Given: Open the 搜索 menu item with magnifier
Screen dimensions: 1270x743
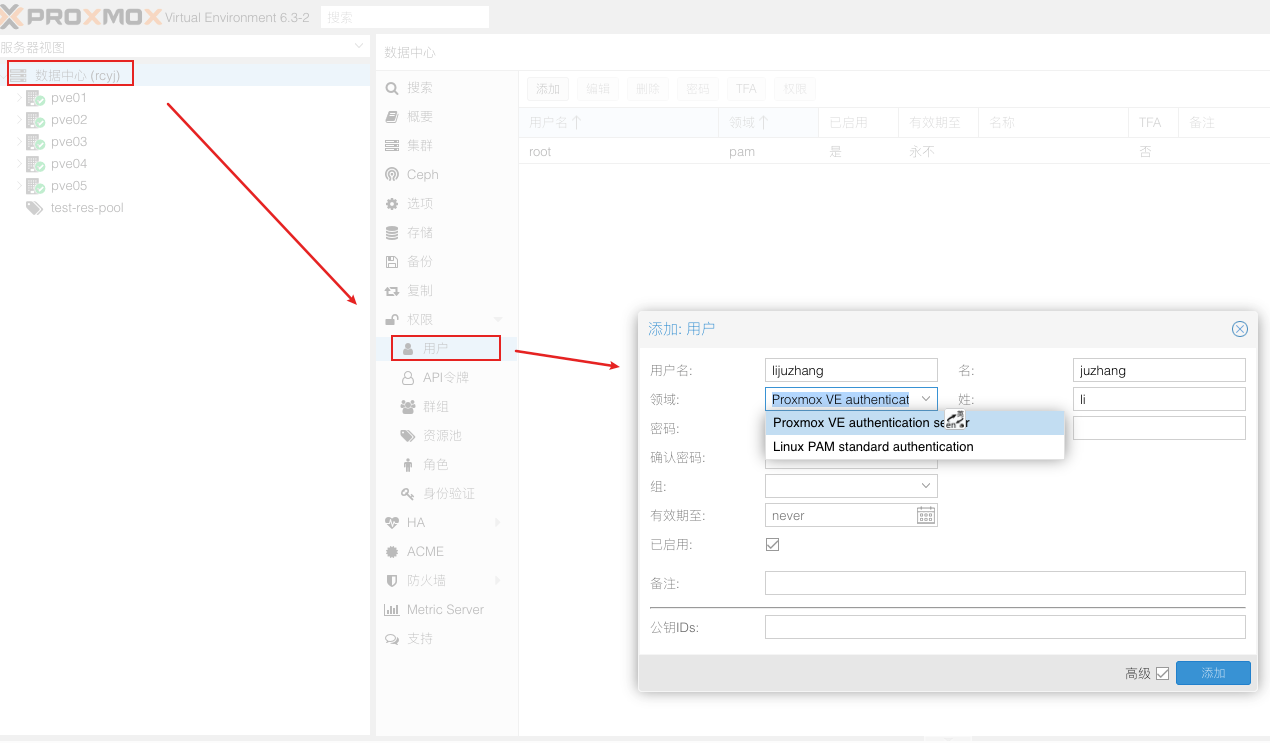Looking at the screenshot, I should tap(446, 88).
